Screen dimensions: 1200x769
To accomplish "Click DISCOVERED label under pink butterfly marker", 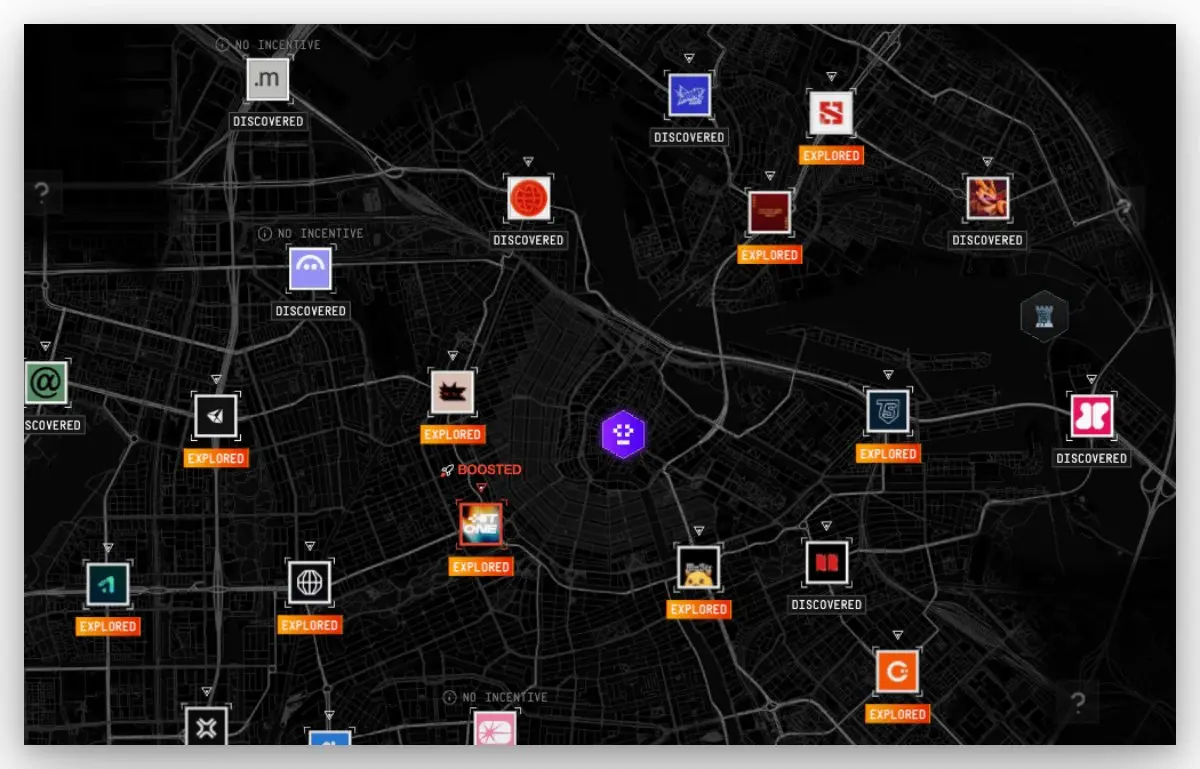I will coord(1092,458).
